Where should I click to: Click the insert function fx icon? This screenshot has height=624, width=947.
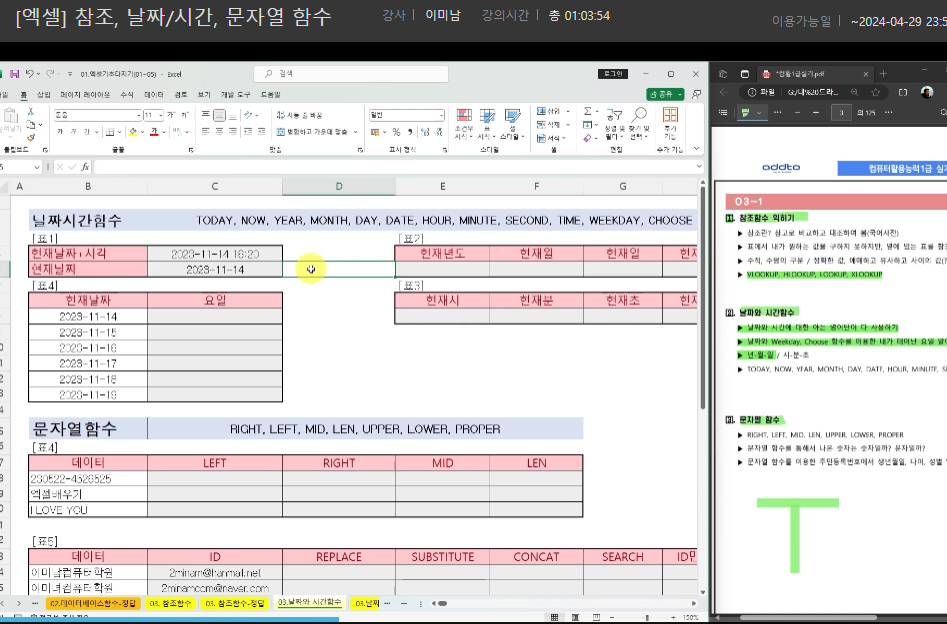(x=85, y=167)
